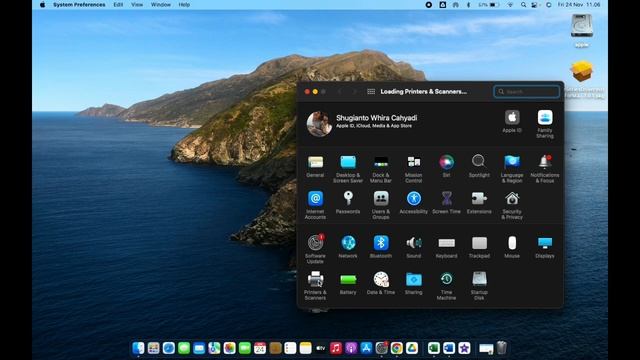
Task: Open Dock & Menu Bar preferences
Action: (x=381, y=162)
